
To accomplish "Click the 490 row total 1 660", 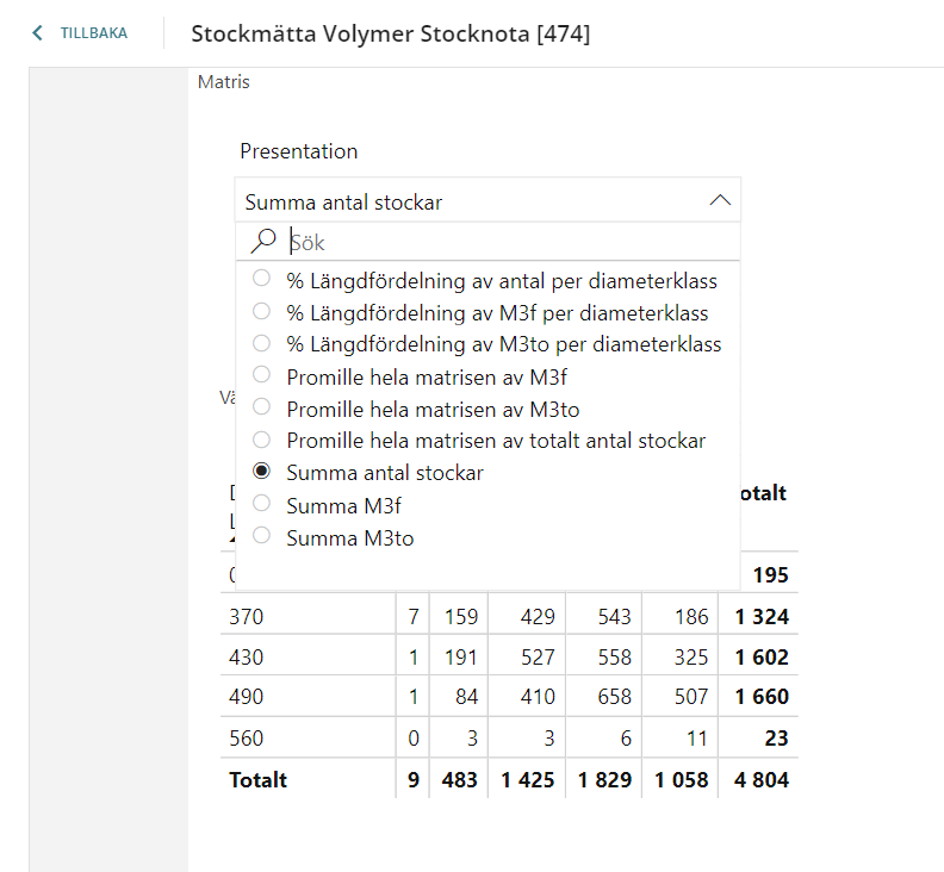I will [x=762, y=697].
